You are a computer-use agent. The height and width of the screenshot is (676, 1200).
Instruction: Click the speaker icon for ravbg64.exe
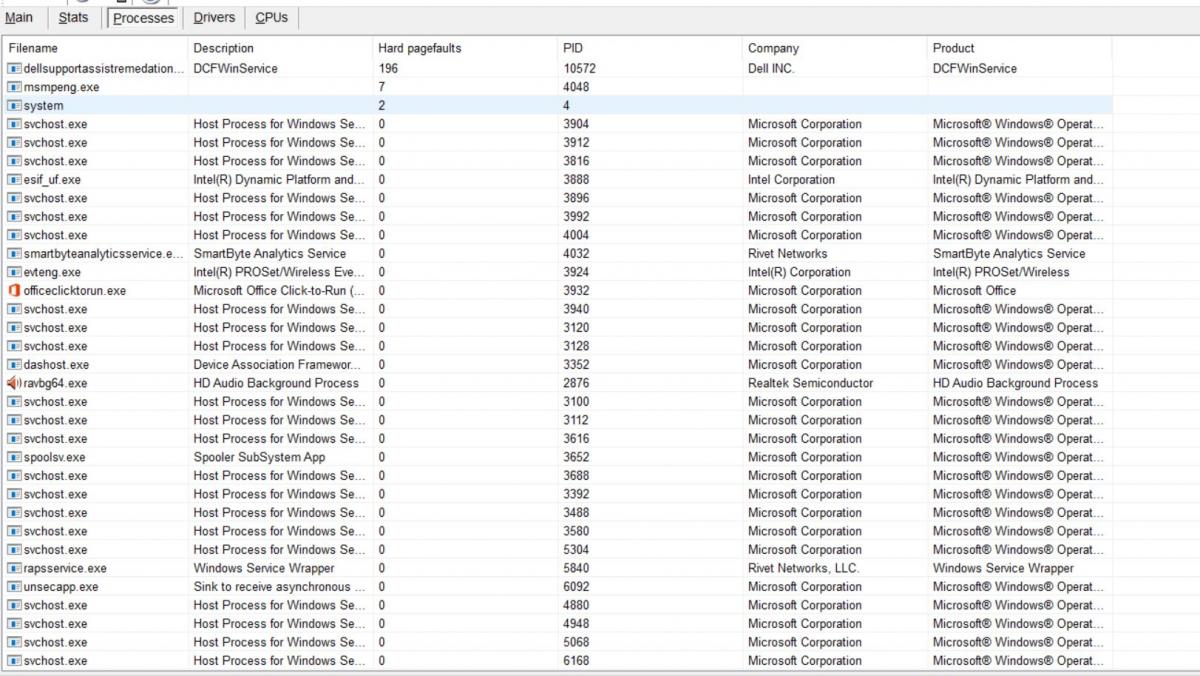tap(15, 383)
